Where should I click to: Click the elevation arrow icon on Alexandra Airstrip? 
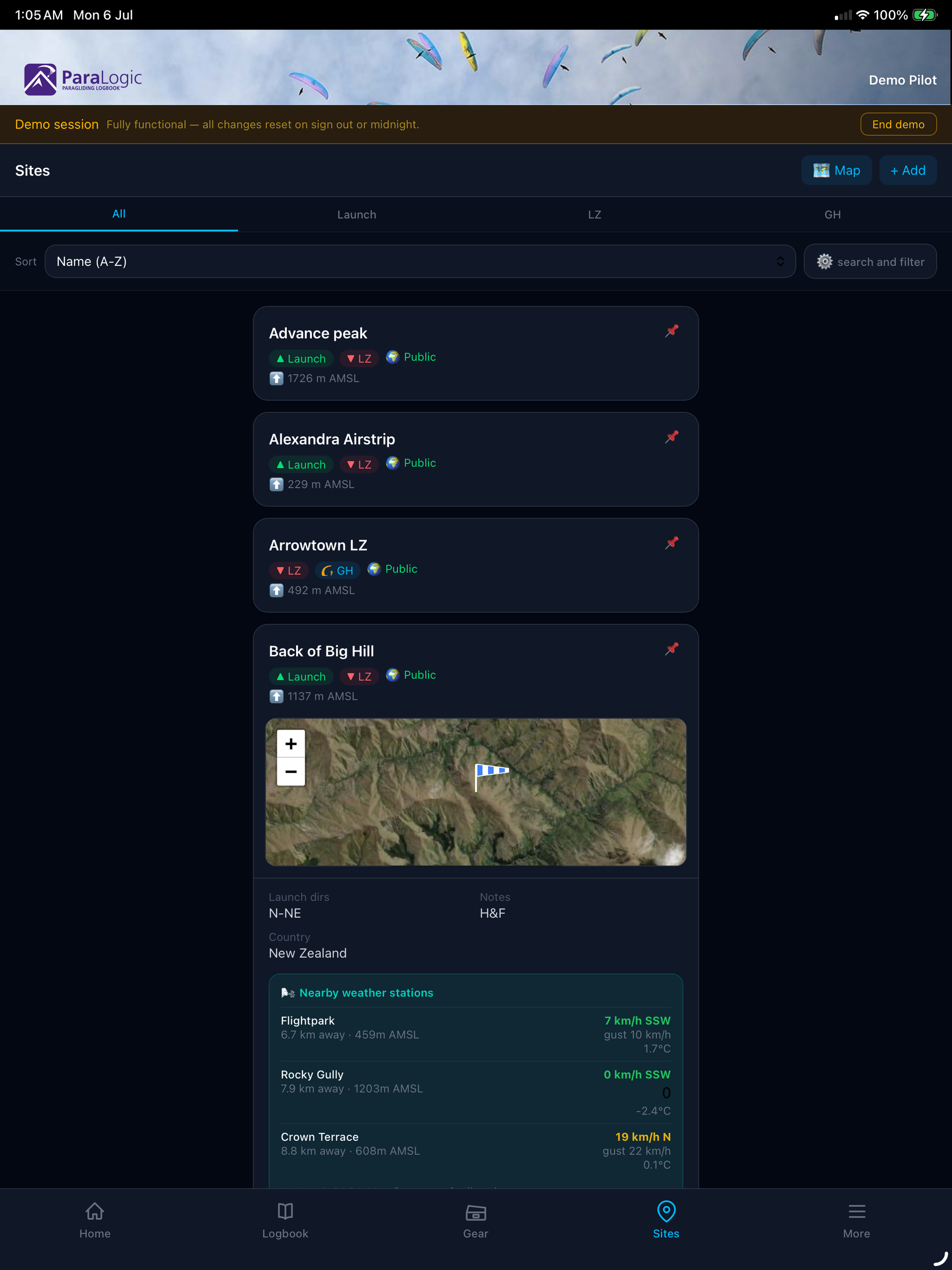click(277, 485)
